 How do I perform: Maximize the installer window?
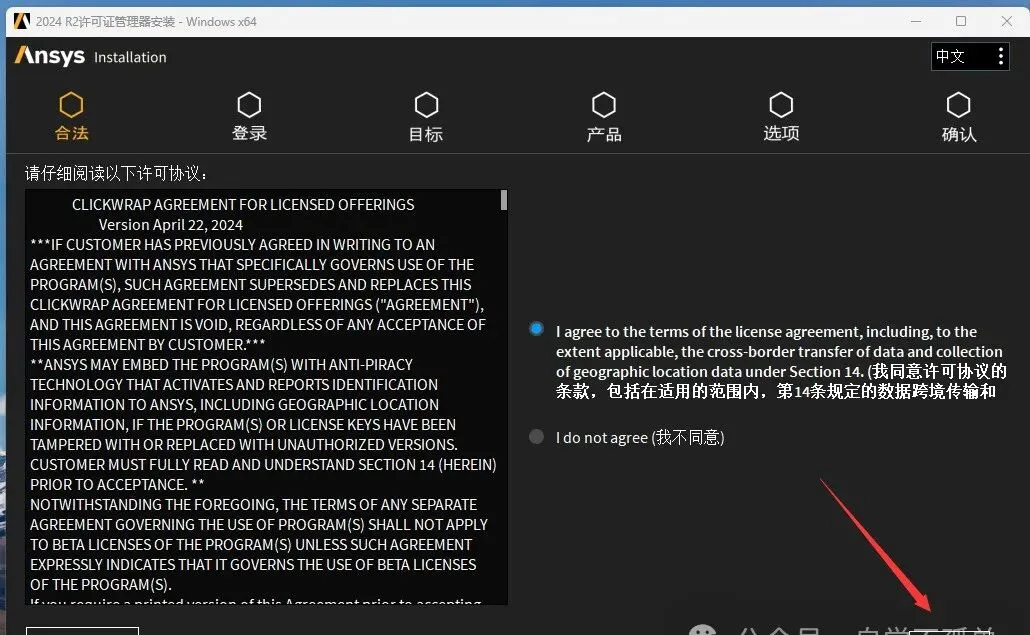pos(960,21)
